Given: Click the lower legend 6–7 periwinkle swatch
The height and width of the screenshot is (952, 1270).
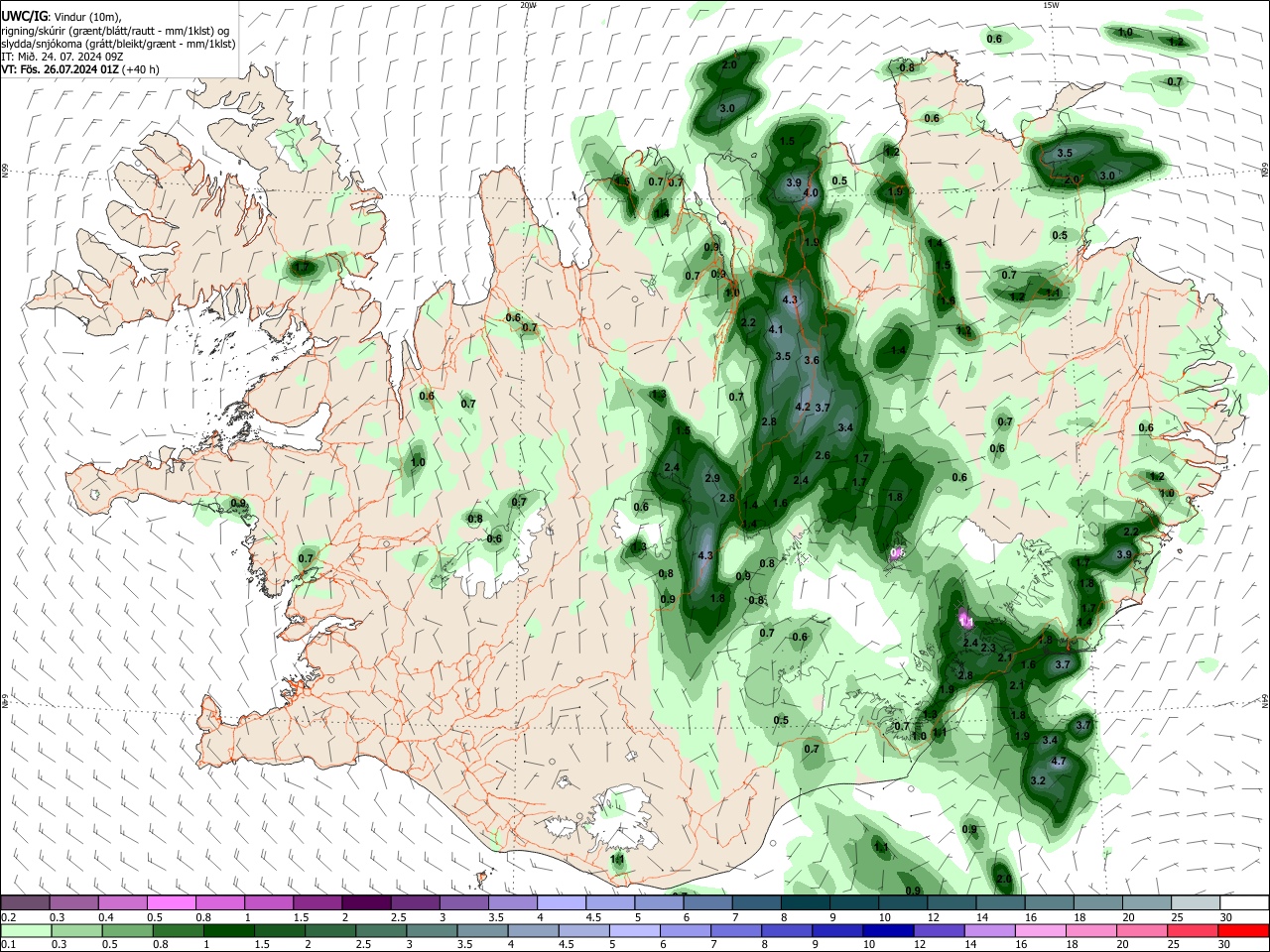Looking at the screenshot, I should point(685,930).
